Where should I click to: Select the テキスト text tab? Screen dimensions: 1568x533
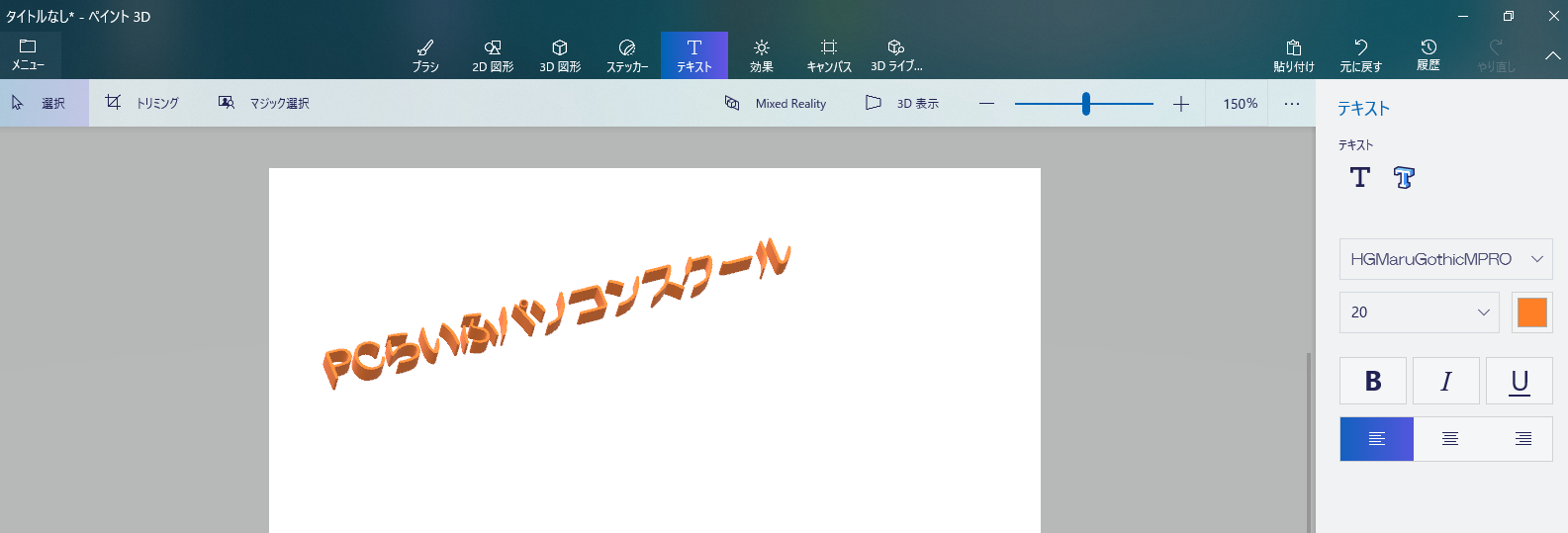(x=694, y=55)
